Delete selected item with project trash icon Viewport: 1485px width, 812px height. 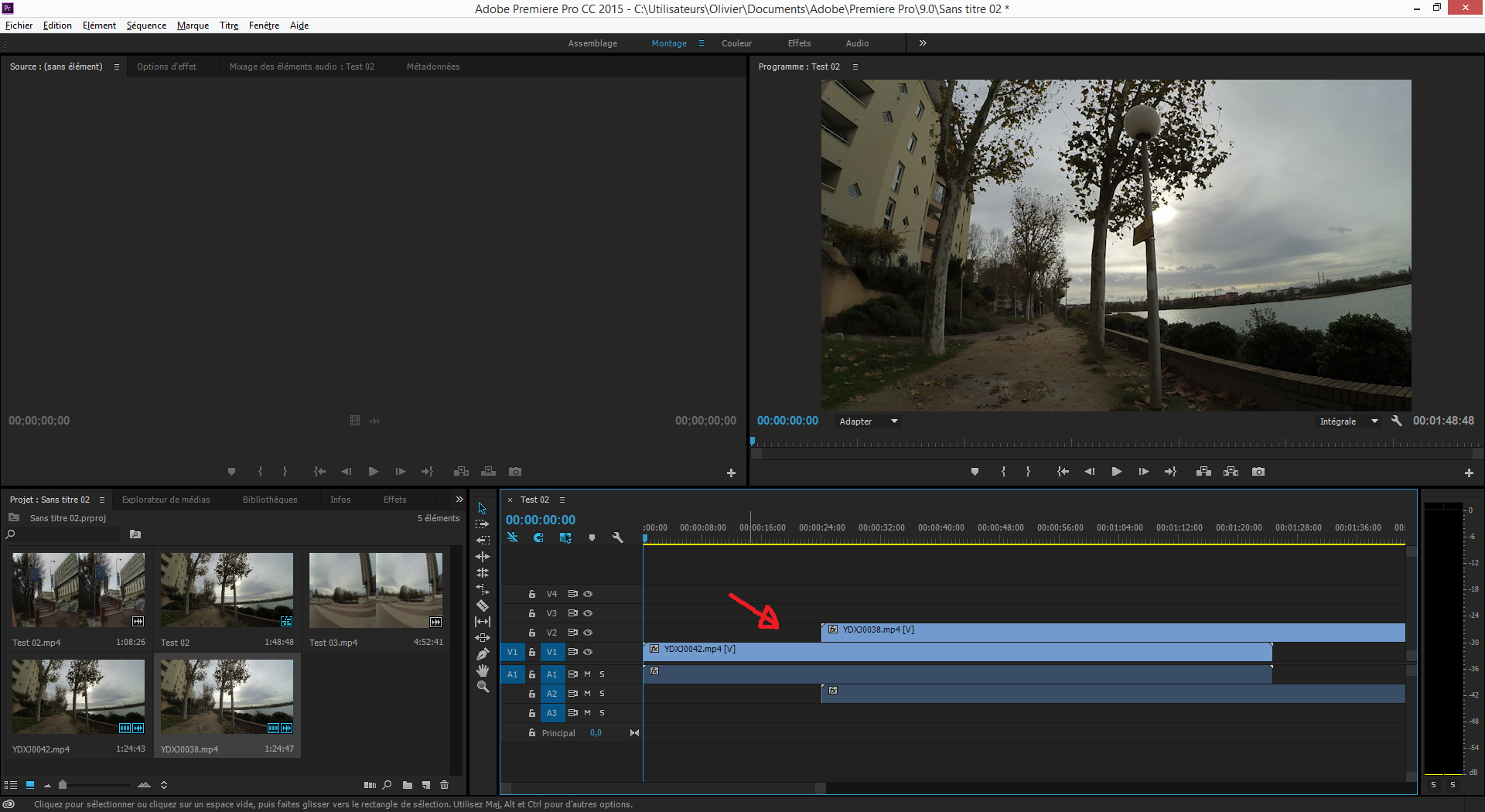444,785
